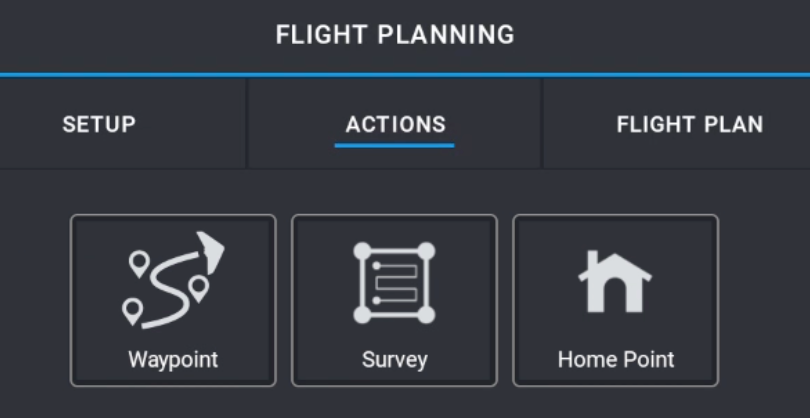Viewport: 810px width, 418px height.
Task: Add a Waypoint action via its label
Action: click(173, 360)
